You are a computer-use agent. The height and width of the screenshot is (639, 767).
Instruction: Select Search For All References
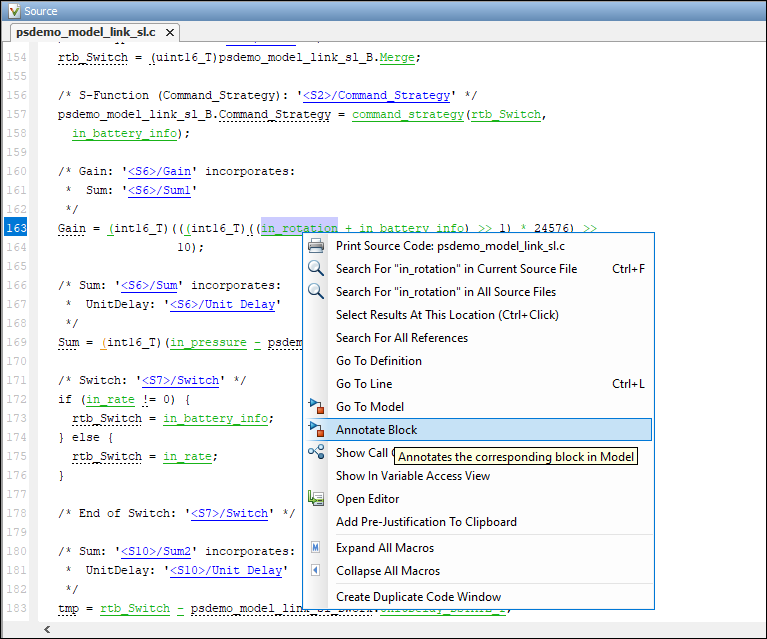click(402, 338)
